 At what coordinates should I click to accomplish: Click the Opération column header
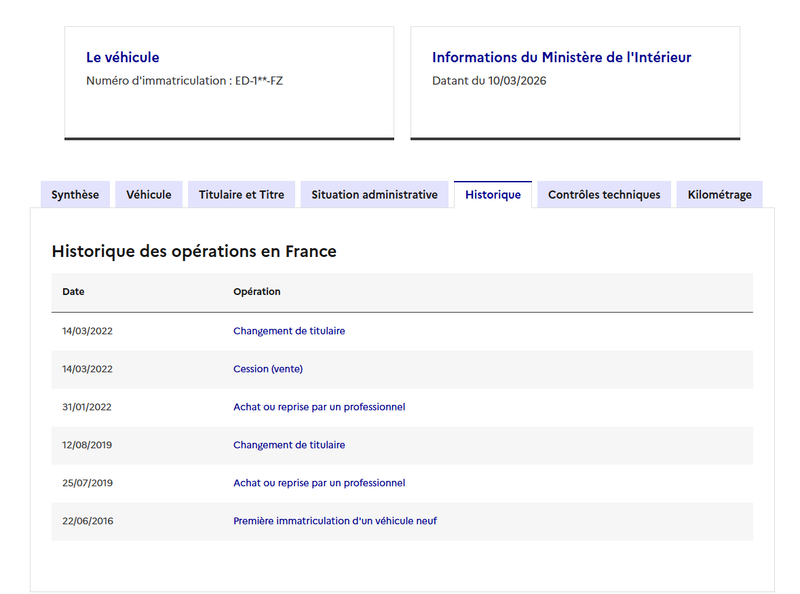pos(257,291)
